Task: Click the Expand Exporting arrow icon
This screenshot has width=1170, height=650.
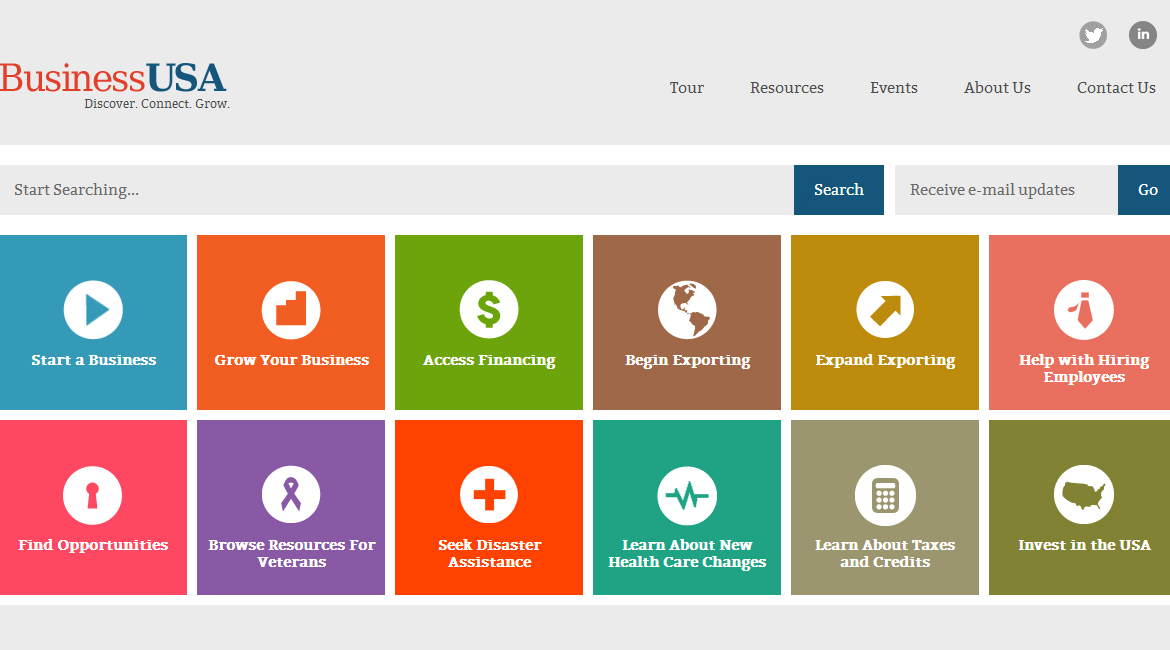Action: [x=885, y=310]
